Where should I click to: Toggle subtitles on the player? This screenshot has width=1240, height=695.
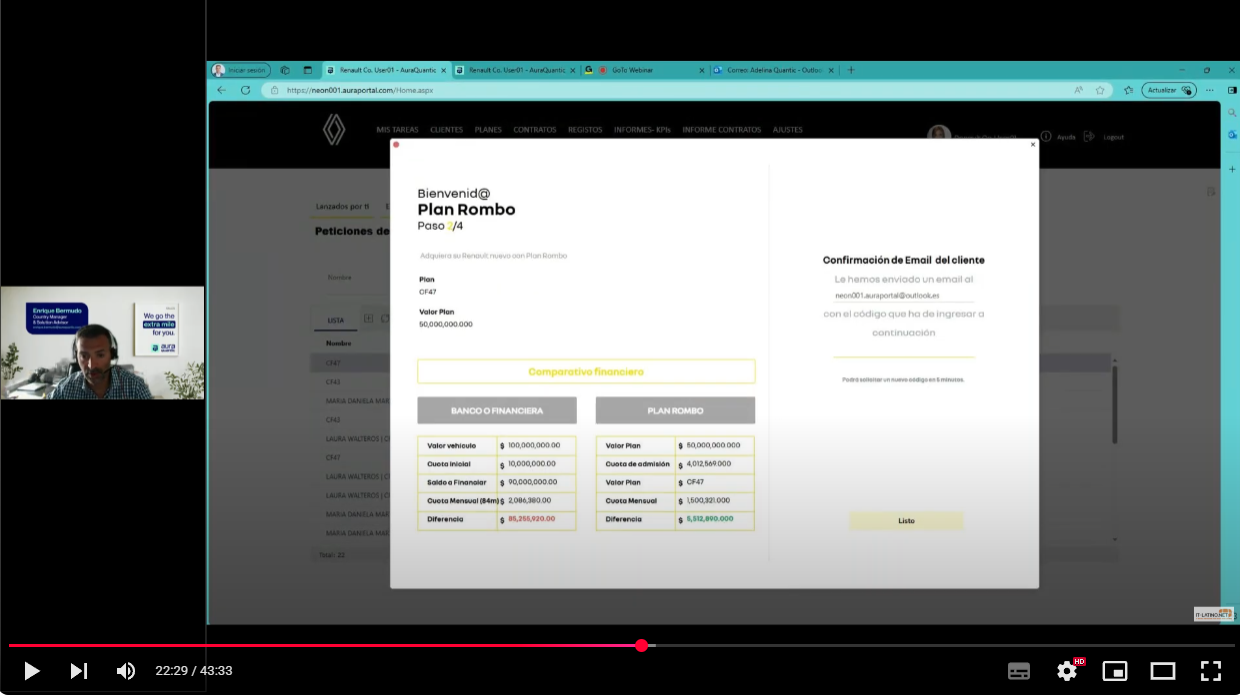[x=1019, y=671]
